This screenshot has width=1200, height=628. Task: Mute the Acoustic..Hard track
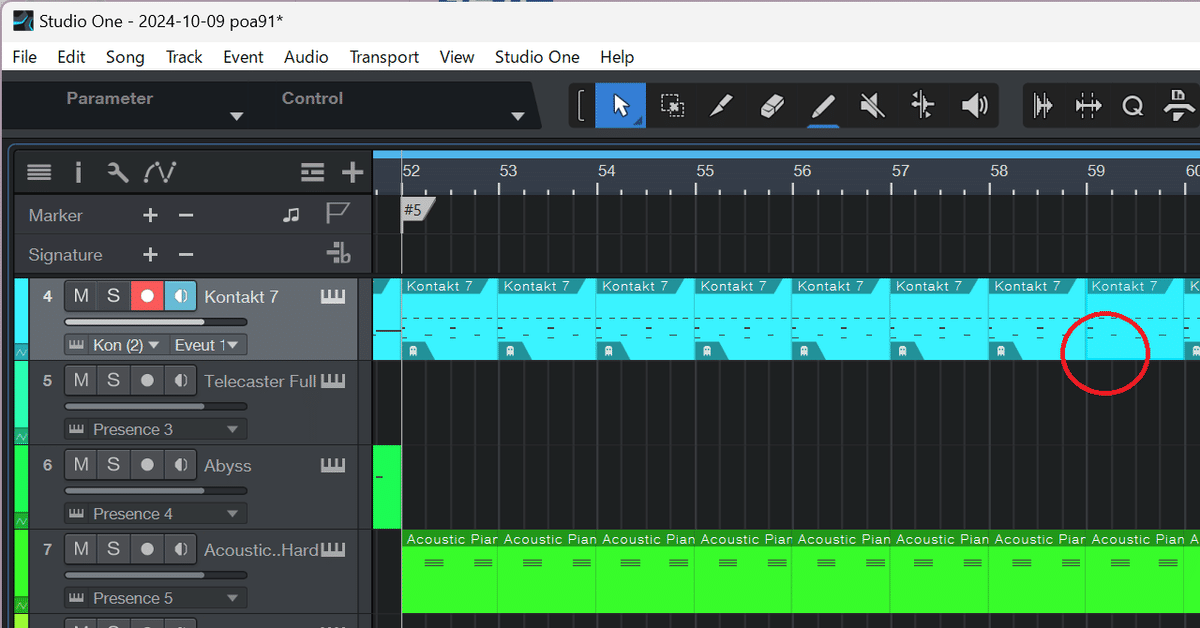click(x=81, y=548)
